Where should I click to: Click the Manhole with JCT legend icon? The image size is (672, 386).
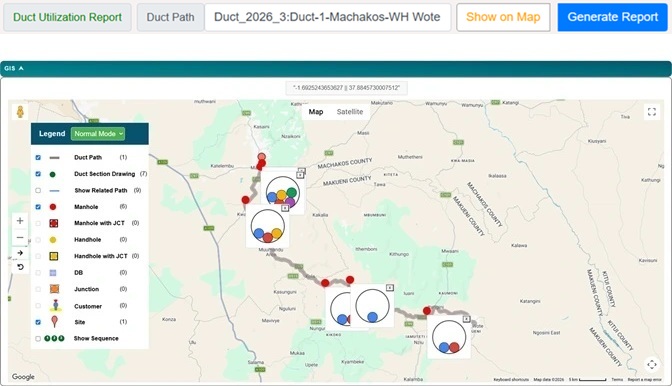tap(54, 223)
